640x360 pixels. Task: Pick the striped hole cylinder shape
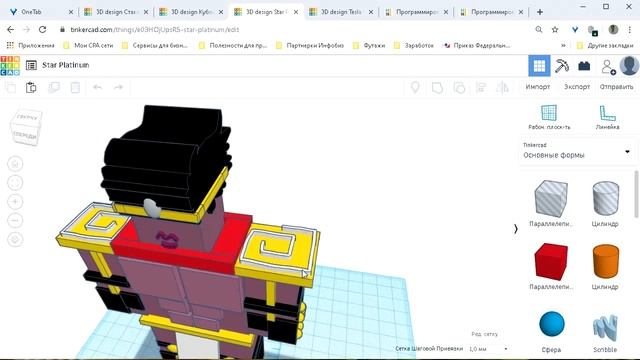click(x=605, y=198)
